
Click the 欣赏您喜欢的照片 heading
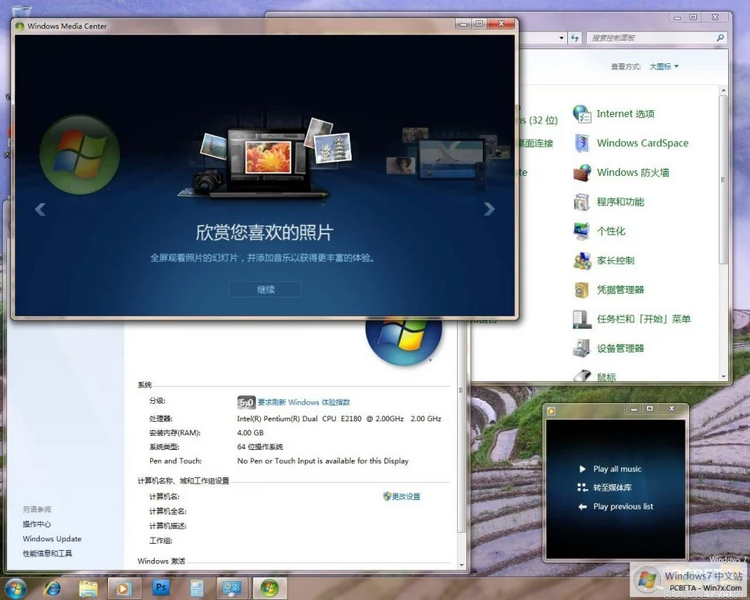pyautogui.click(x=265, y=233)
